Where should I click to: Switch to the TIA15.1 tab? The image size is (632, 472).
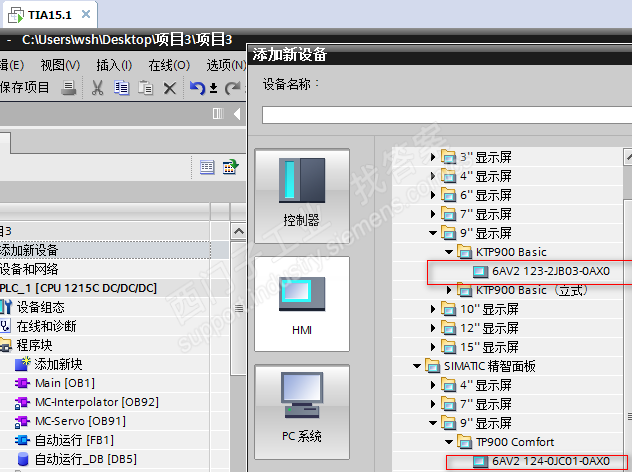50,15
